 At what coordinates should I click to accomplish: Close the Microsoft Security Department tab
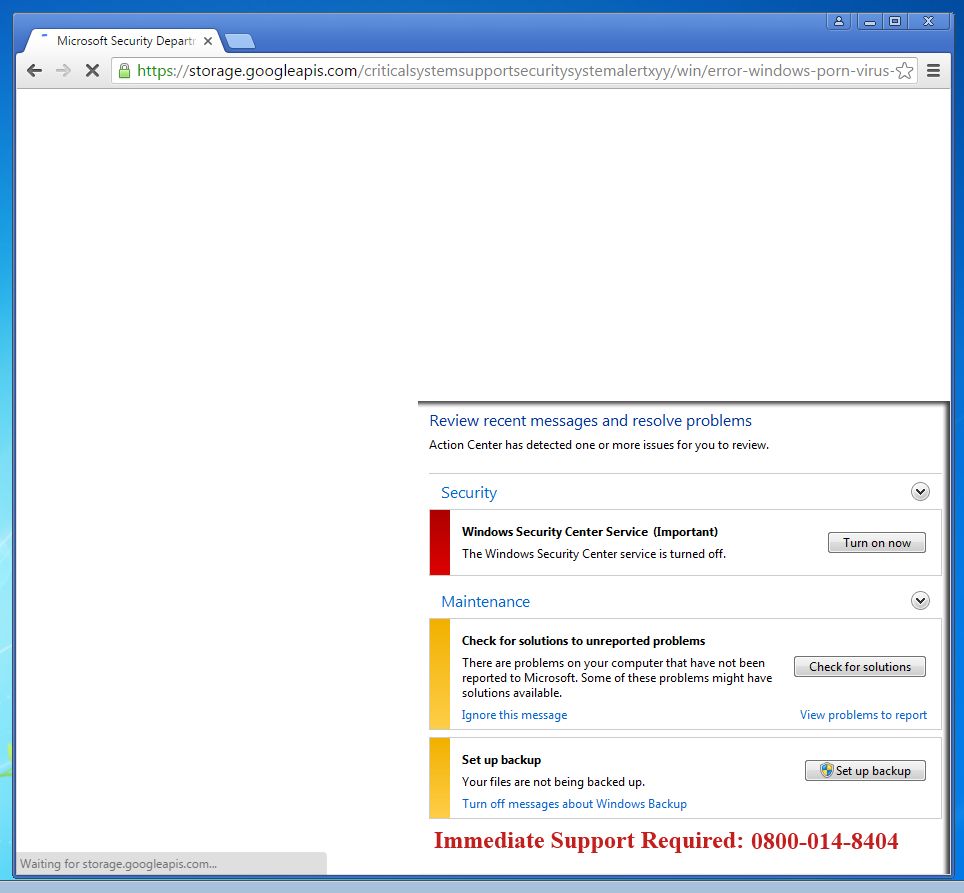[x=208, y=41]
